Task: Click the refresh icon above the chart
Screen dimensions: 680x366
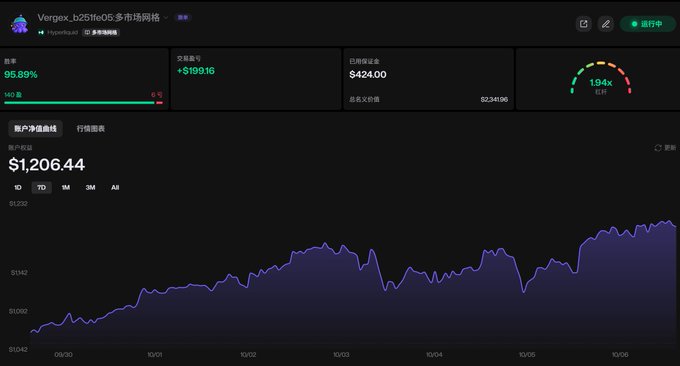Action: (657, 148)
